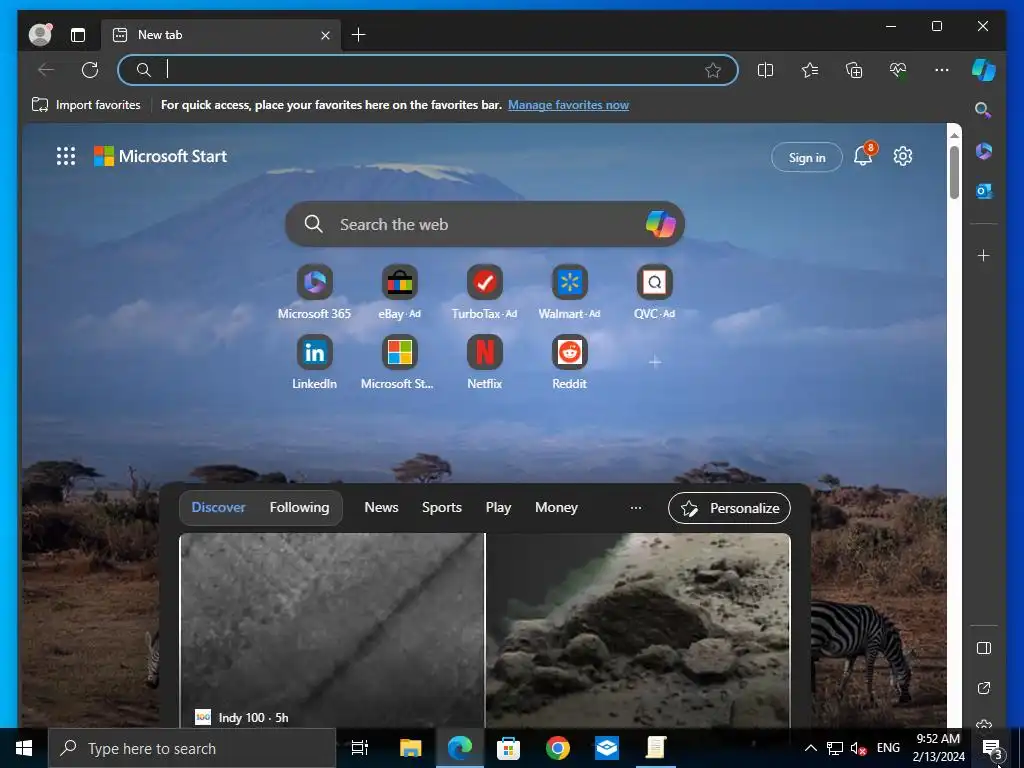Go back to the previous page
The width and height of the screenshot is (1024, 768).
[46, 70]
